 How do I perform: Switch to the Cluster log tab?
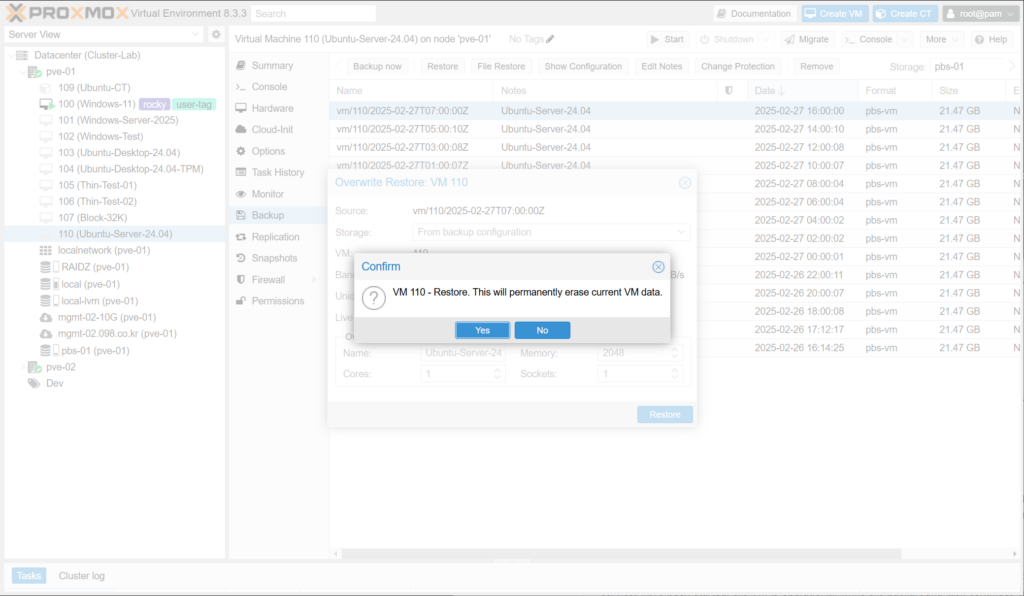point(81,576)
